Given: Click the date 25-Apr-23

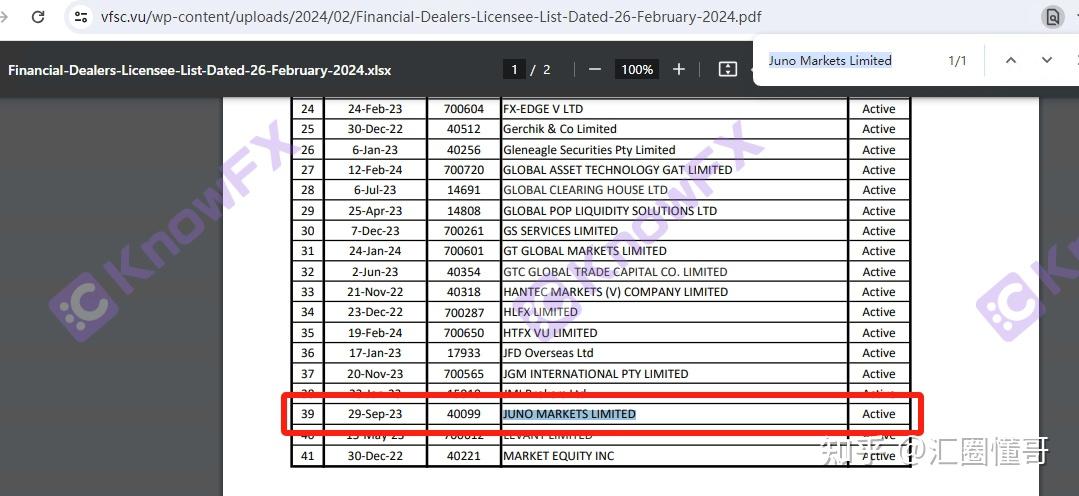Looking at the screenshot, I should click(375, 211).
